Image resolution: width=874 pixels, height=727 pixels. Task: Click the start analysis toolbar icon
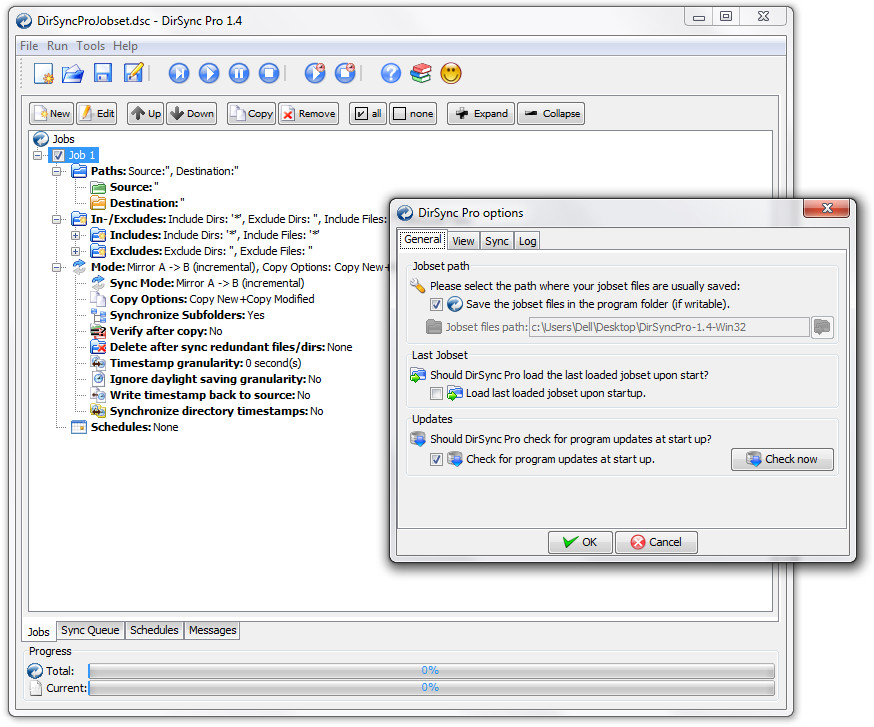point(179,73)
